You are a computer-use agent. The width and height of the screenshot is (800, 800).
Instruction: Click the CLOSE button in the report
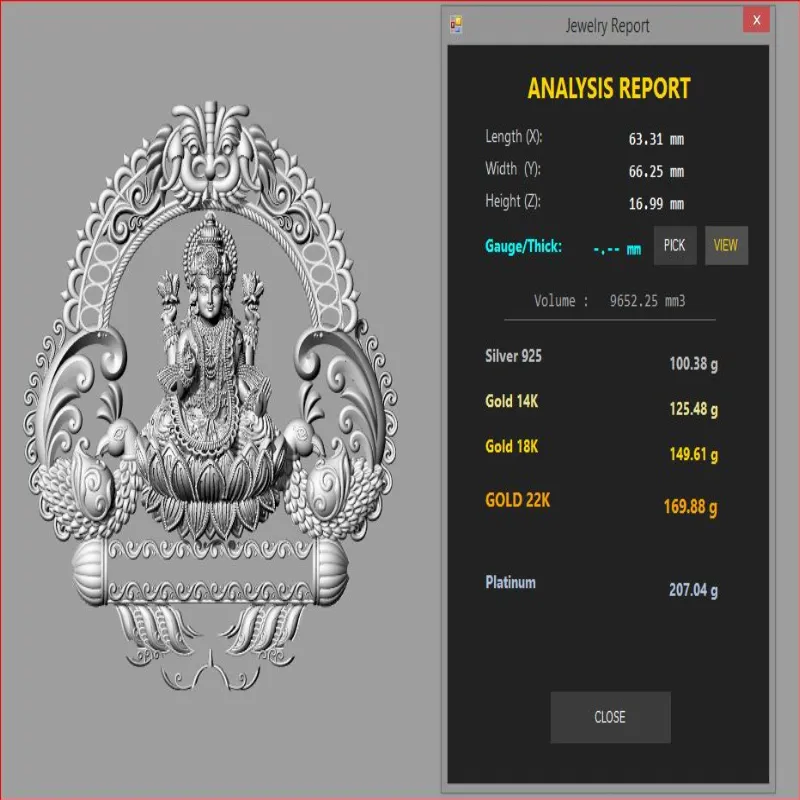610,717
